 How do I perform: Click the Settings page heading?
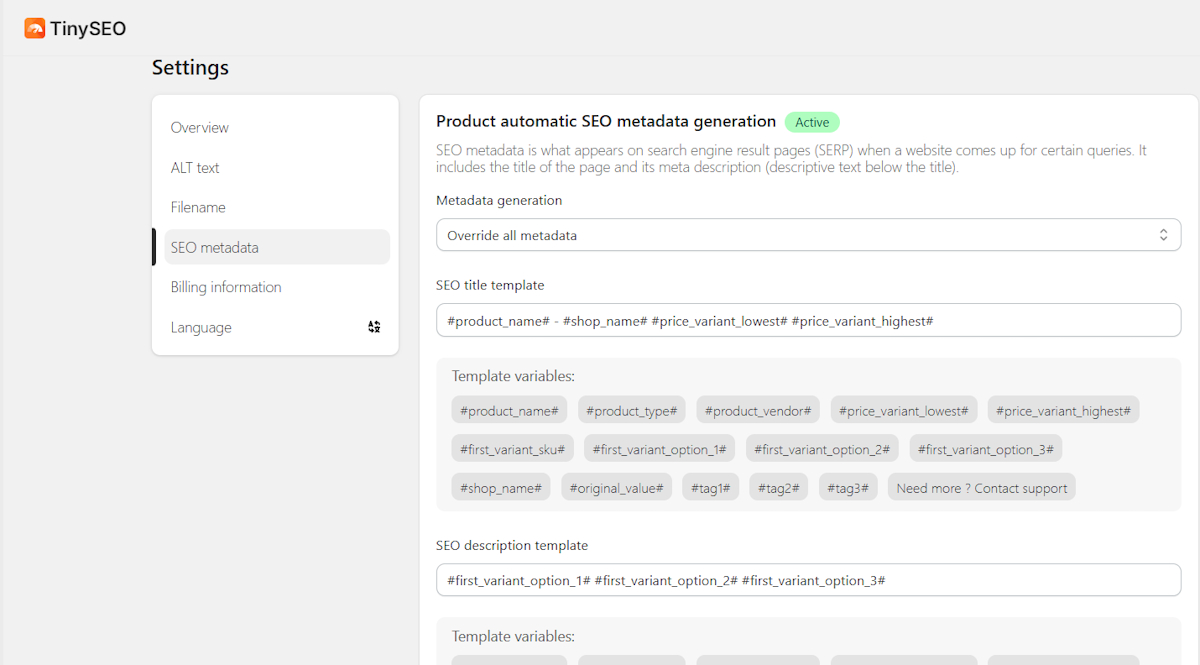(x=190, y=68)
